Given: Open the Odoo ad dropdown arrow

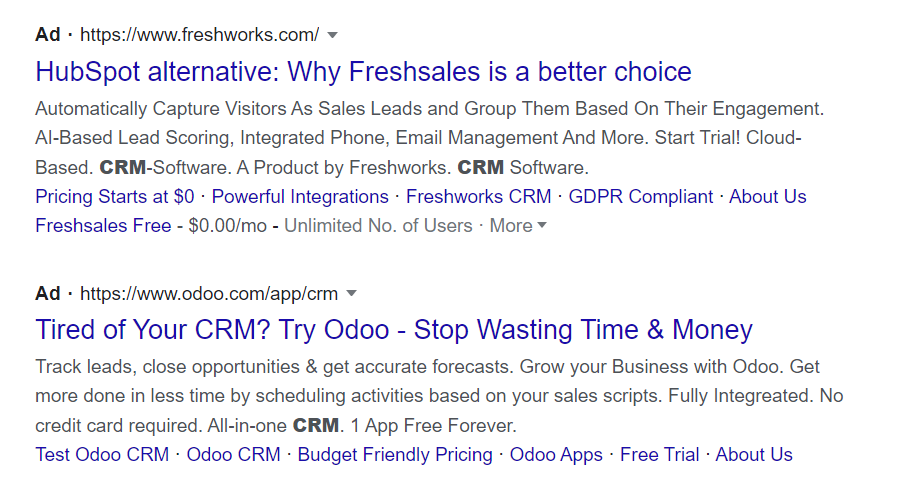Looking at the screenshot, I should pos(351,294).
